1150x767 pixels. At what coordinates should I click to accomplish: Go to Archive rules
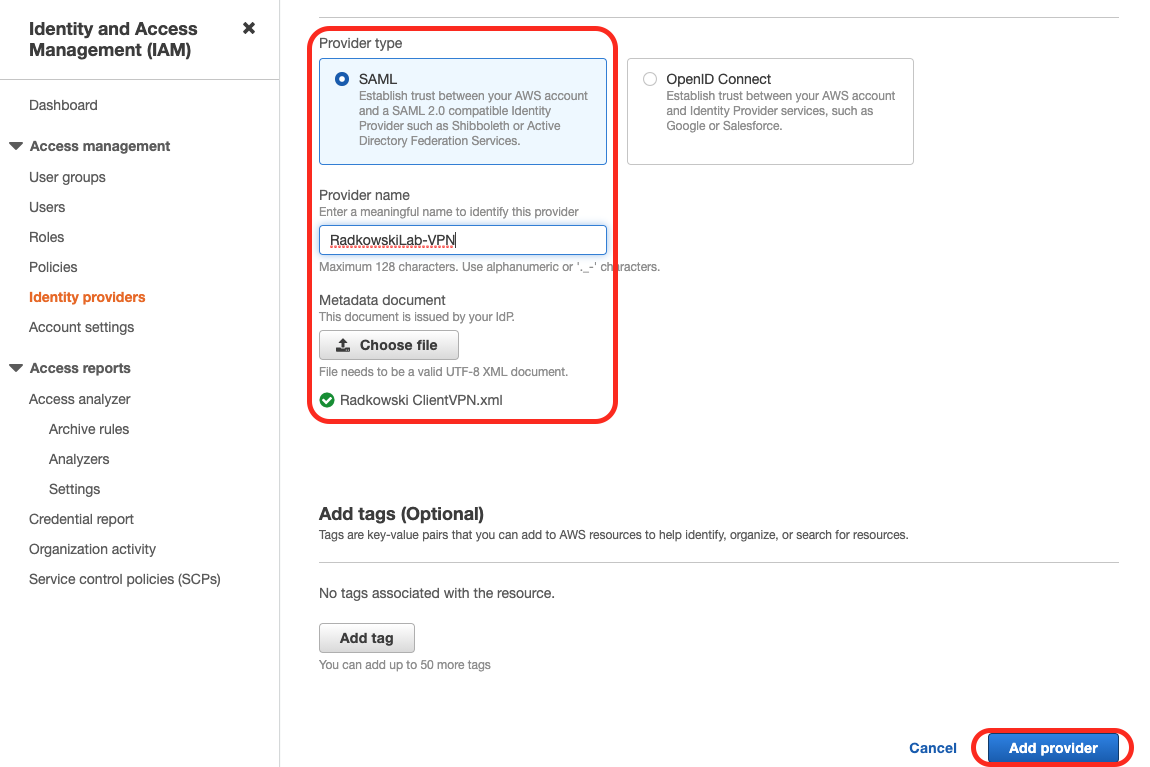(x=89, y=429)
